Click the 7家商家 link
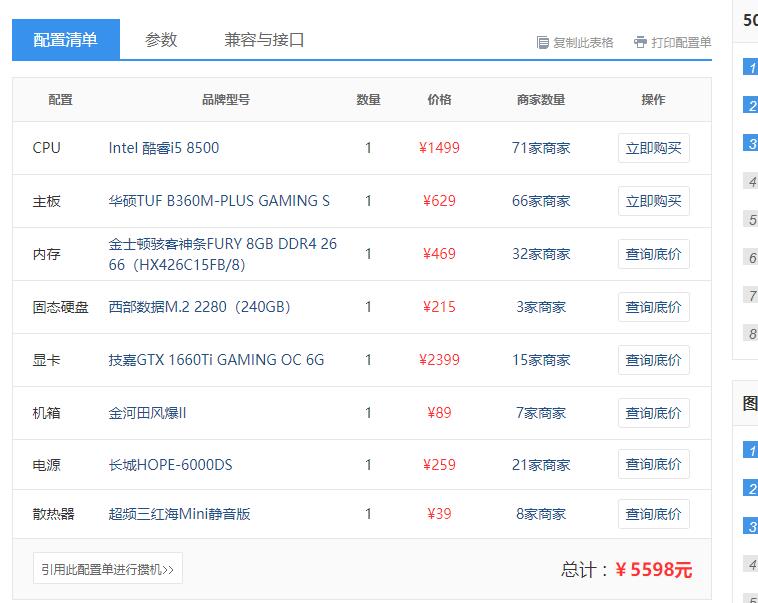 click(x=541, y=413)
